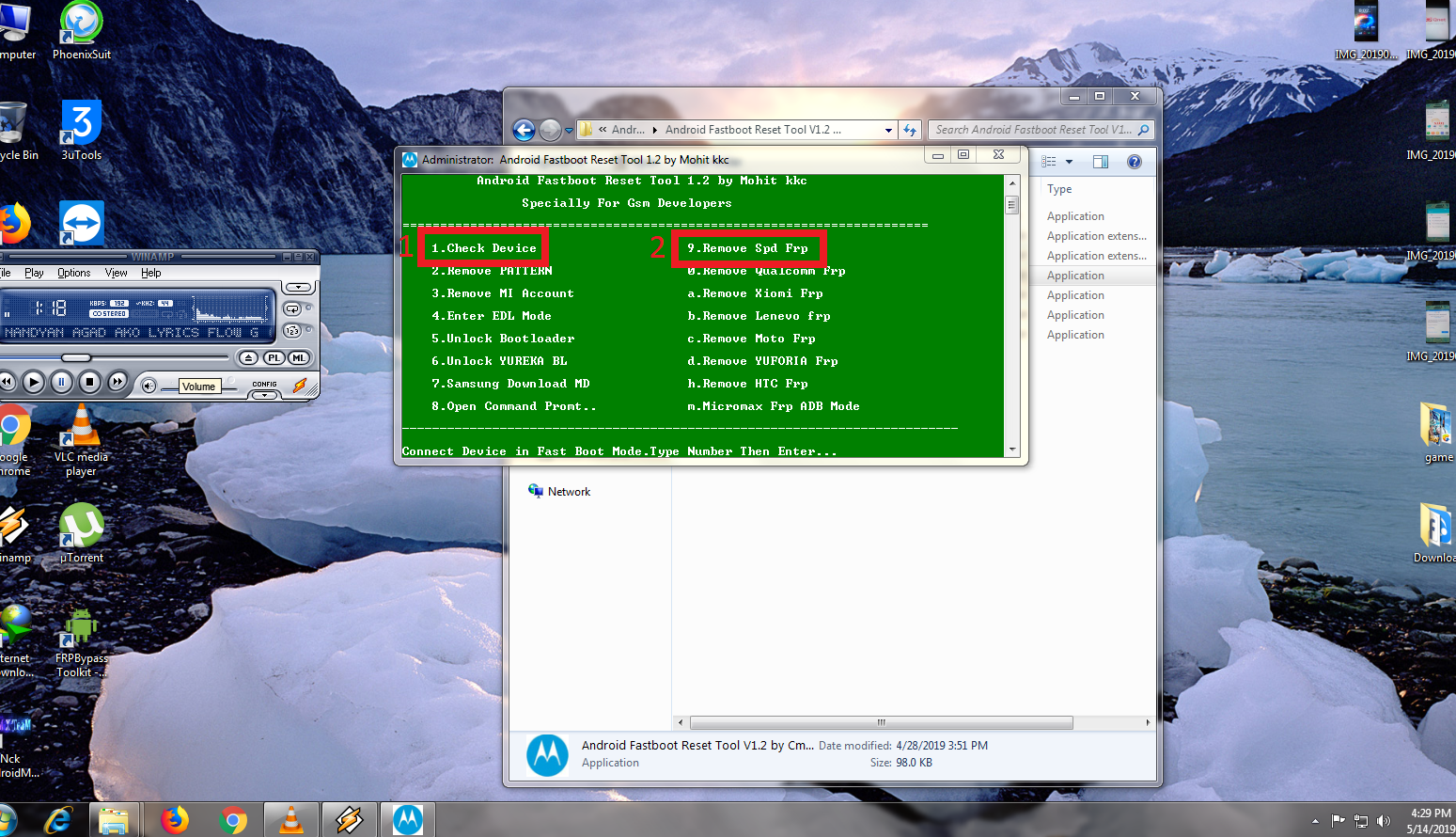The height and width of the screenshot is (837, 1456).
Task: Expand the breadcrumb arrow after Andr...
Action: [655, 130]
